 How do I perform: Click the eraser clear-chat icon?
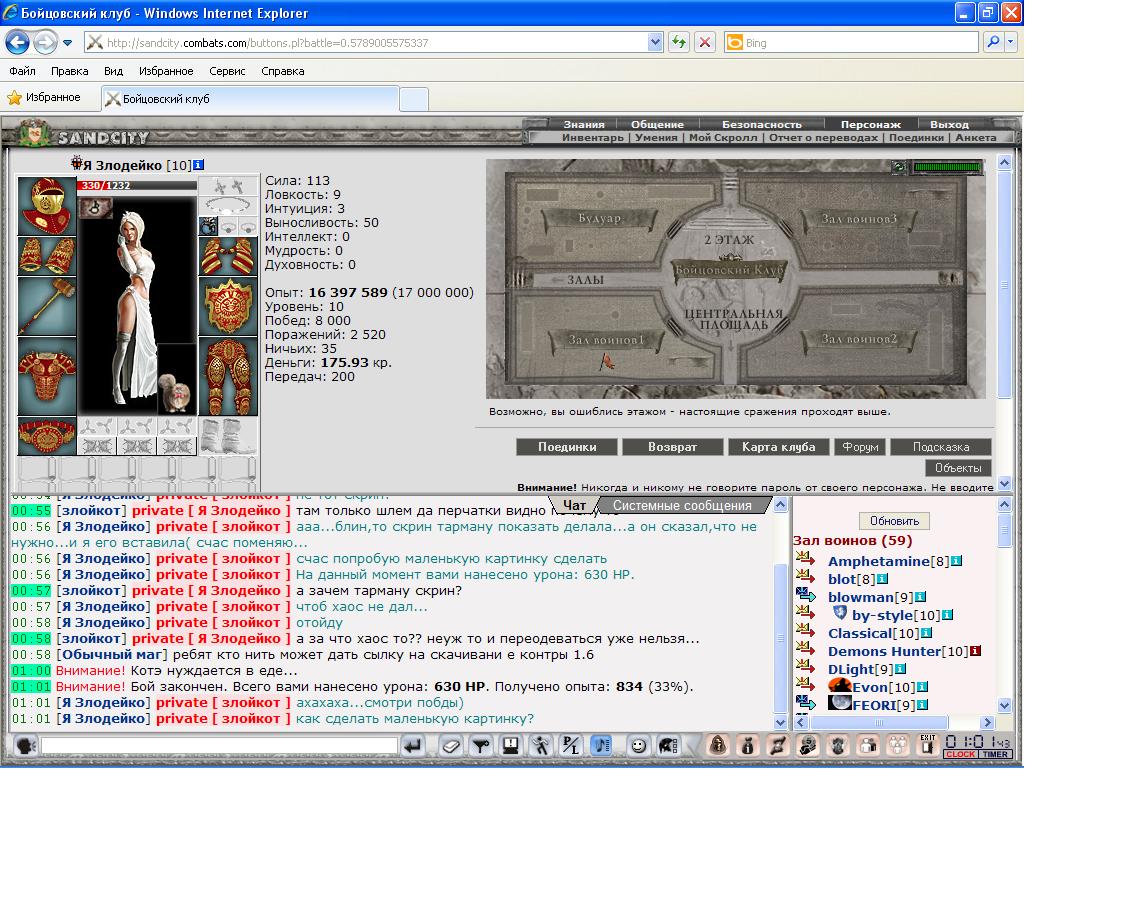(452, 745)
